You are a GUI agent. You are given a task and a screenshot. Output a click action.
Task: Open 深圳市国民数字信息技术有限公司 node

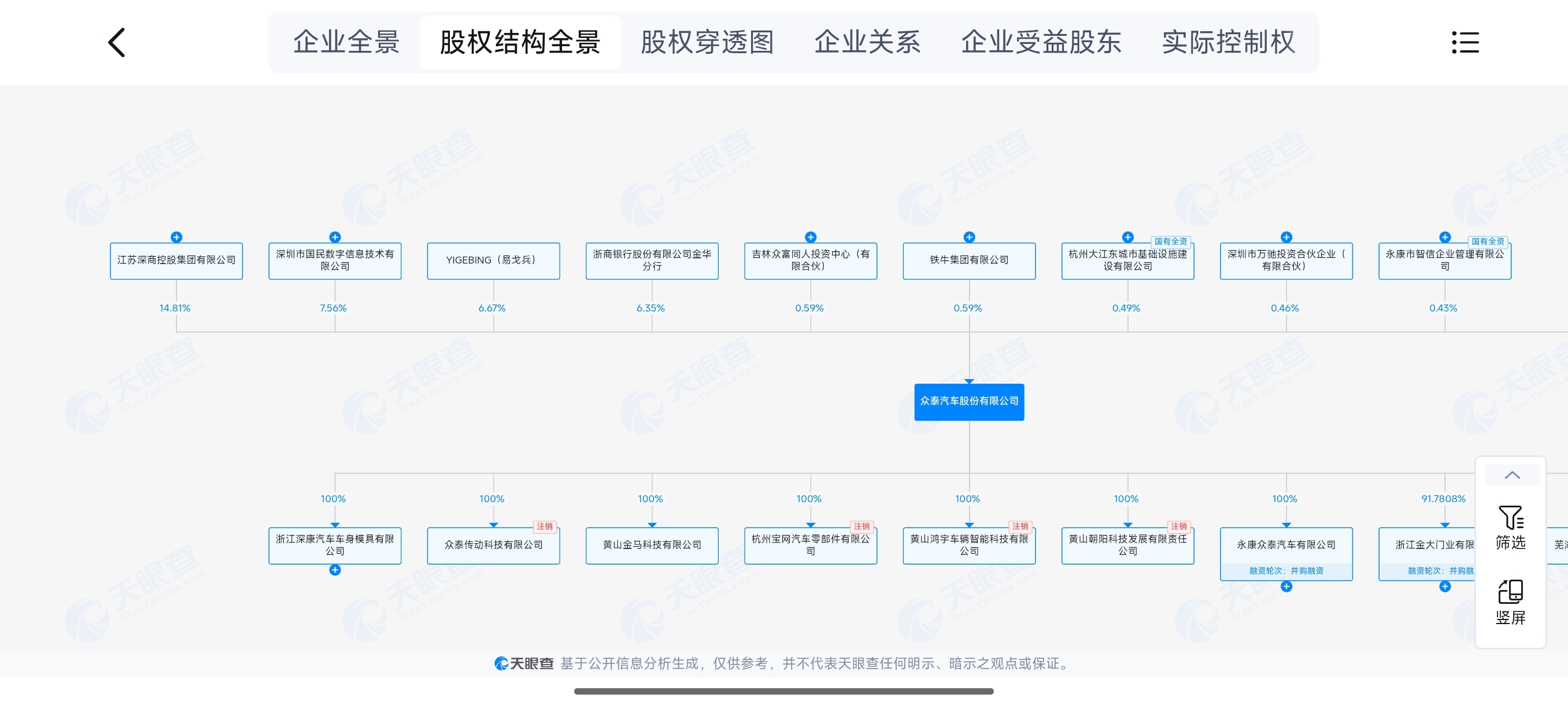(335, 261)
